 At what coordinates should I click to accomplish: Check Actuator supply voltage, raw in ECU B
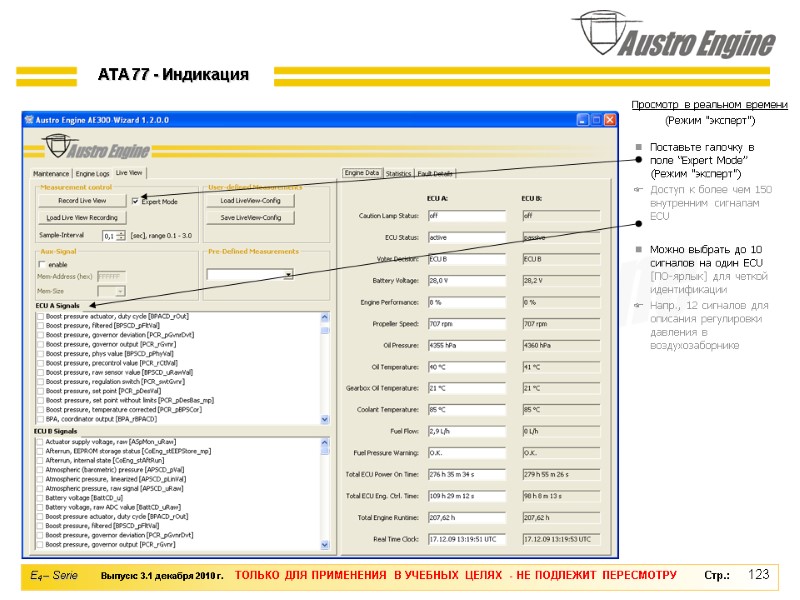tap(40, 442)
